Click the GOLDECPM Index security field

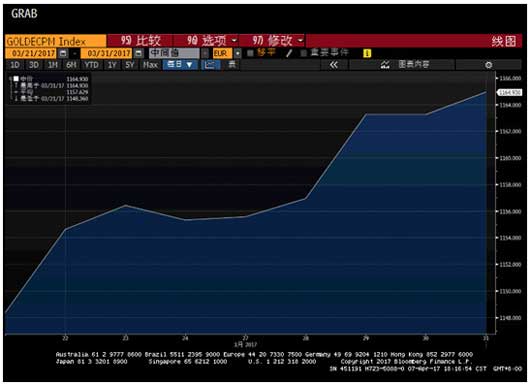click(55, 42)
